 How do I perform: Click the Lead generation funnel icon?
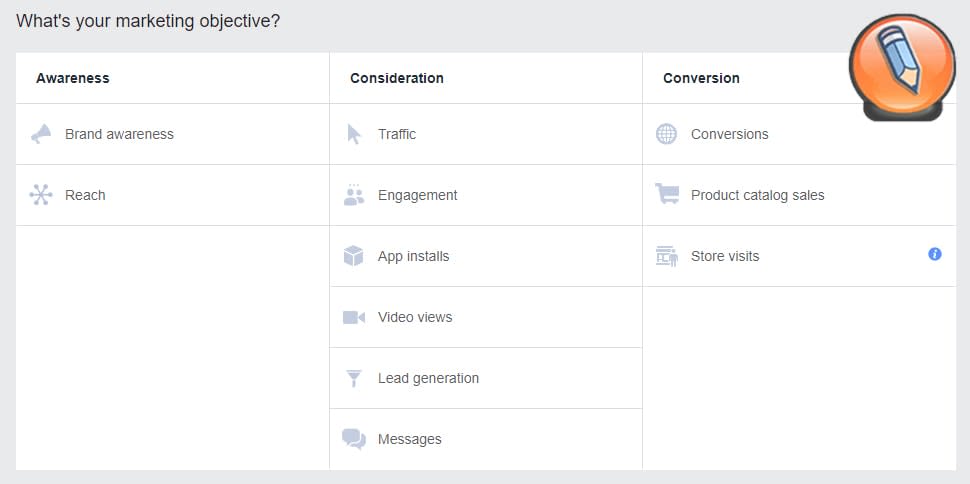pyautogui.click(x=354, y=378)
